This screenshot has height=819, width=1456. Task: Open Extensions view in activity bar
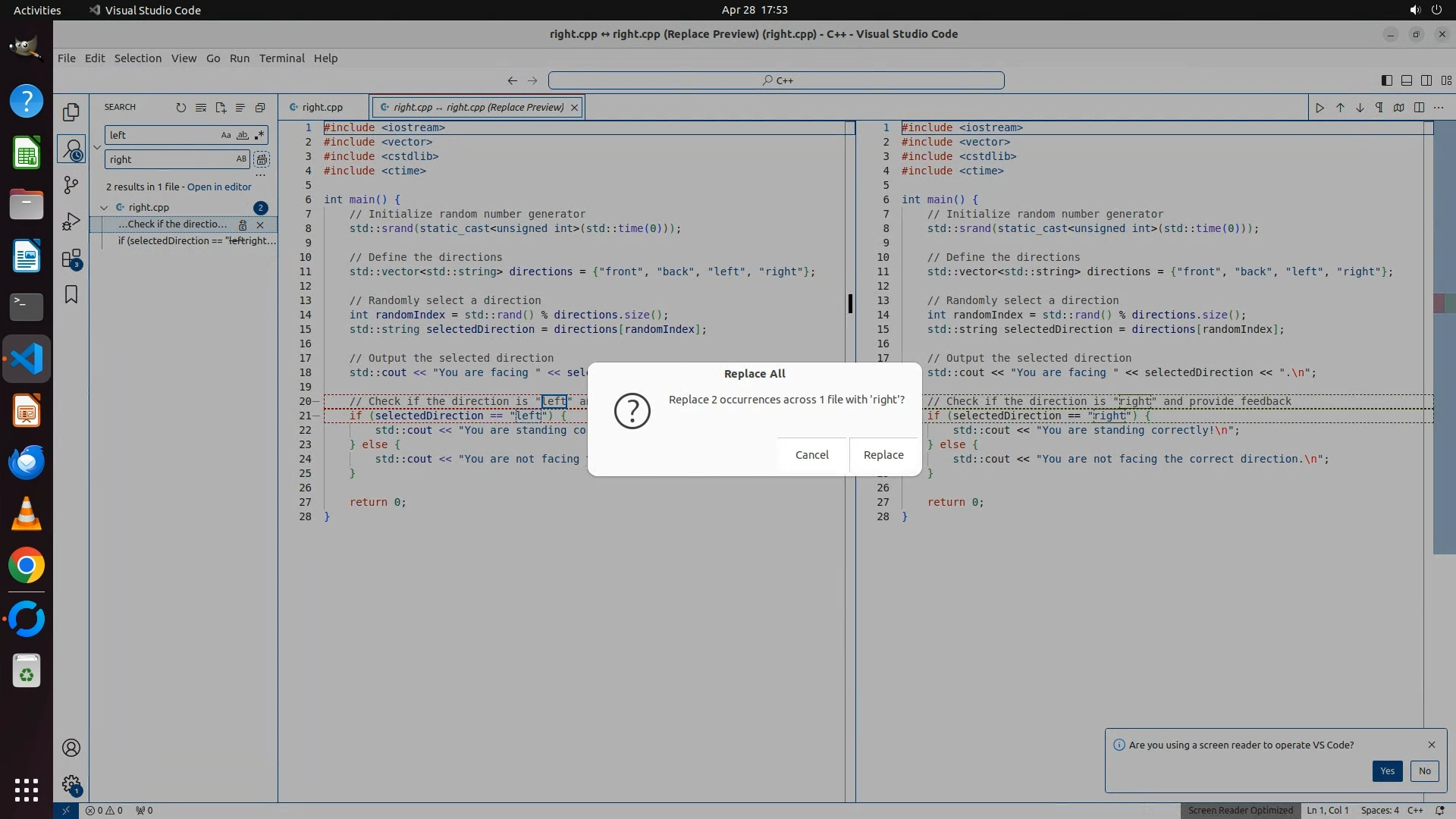(71, 259)
